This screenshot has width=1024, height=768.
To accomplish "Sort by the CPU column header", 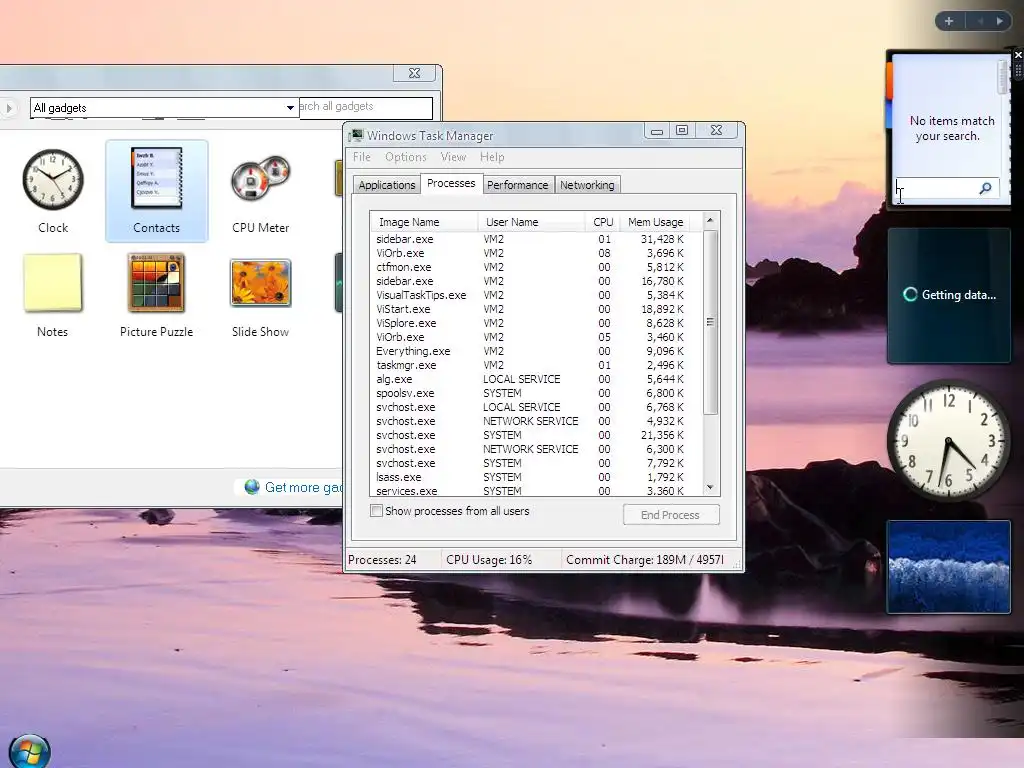I will [x=603, y=222].
